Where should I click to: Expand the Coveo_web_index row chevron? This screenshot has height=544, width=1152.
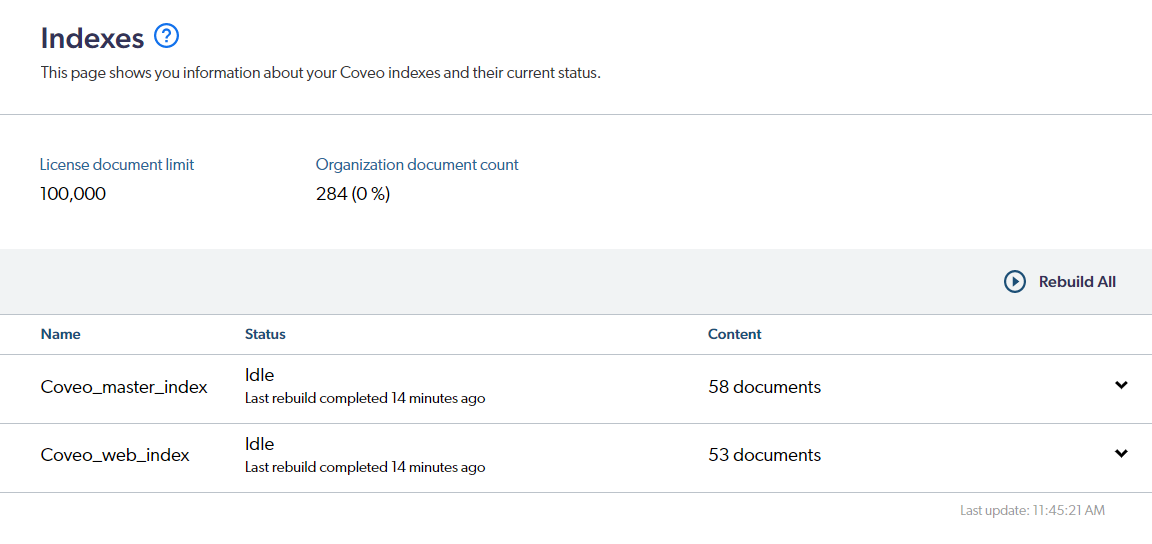click(1121, 453)
